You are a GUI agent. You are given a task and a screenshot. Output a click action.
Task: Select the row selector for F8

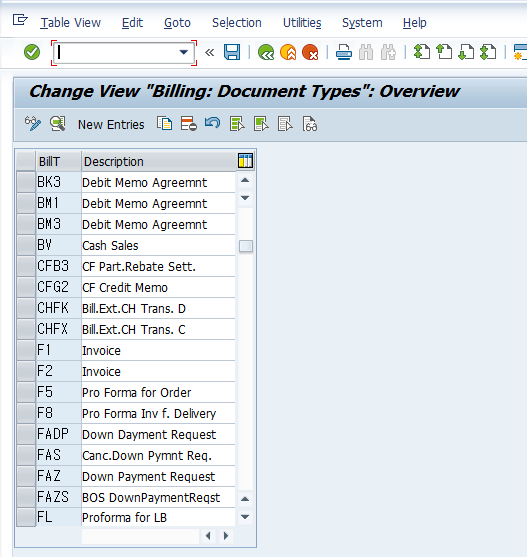click(x=26, y=413)
